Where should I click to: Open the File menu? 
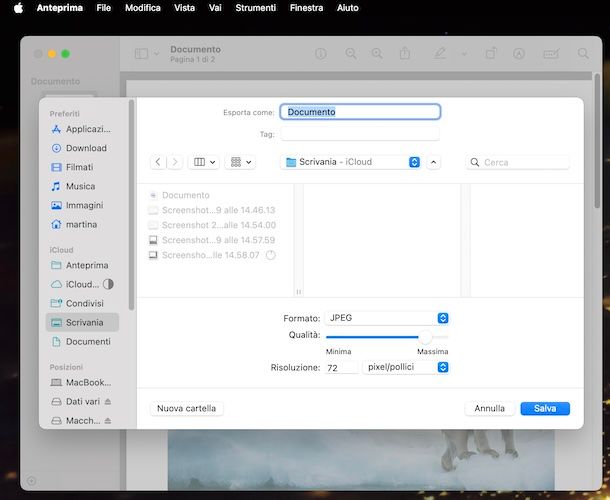point(103,8)
